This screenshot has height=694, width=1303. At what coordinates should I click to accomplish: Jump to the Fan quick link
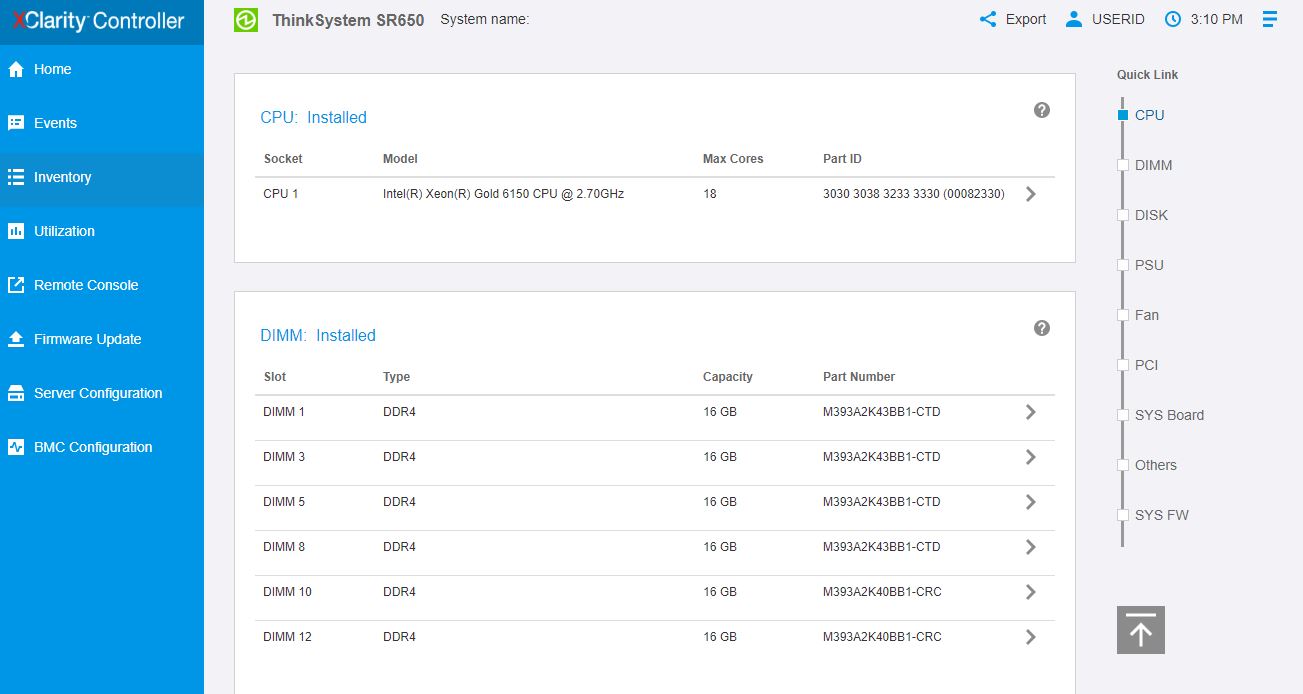[1146, 315]
